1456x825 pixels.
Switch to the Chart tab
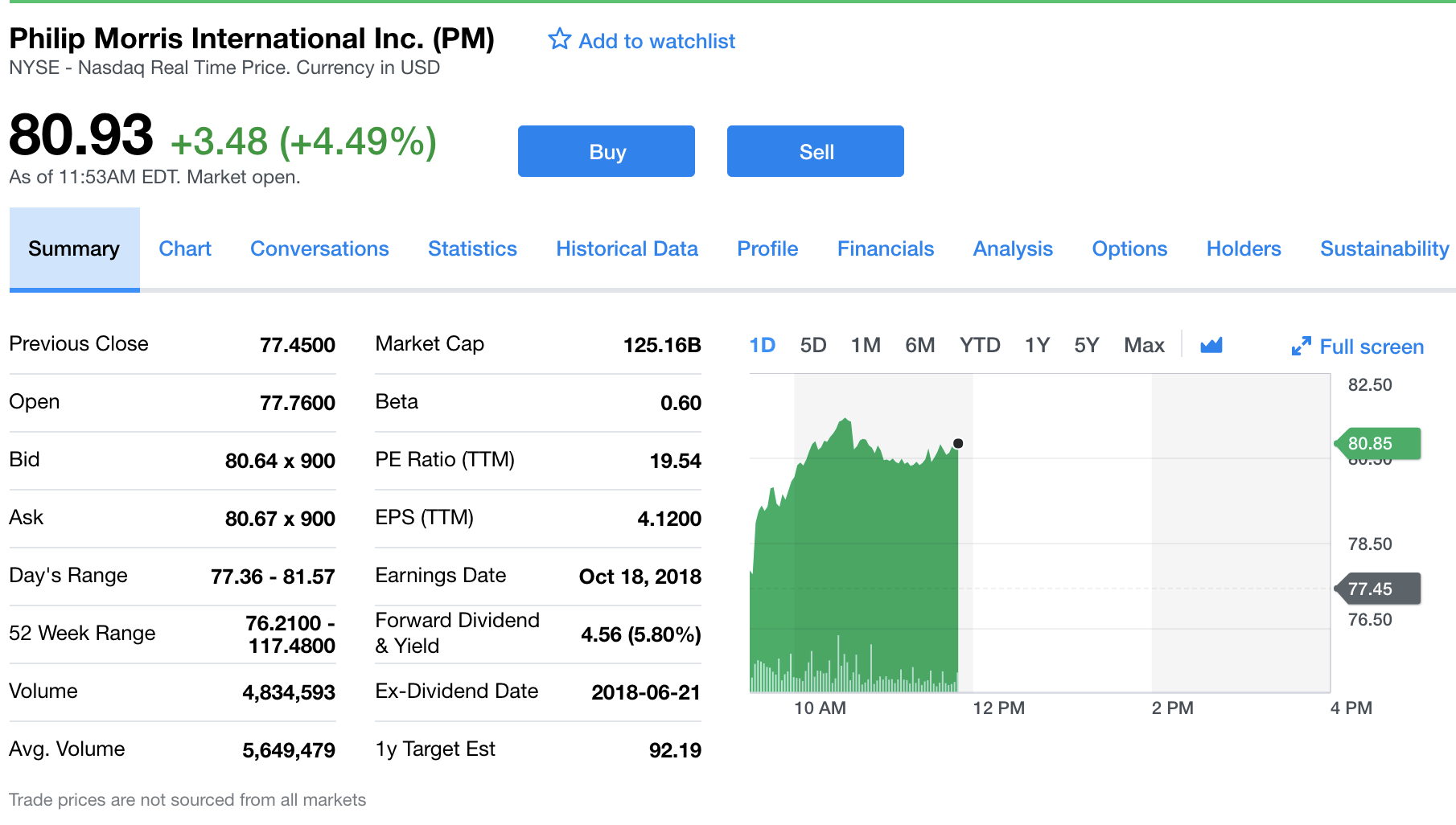(x=185, y=249)
